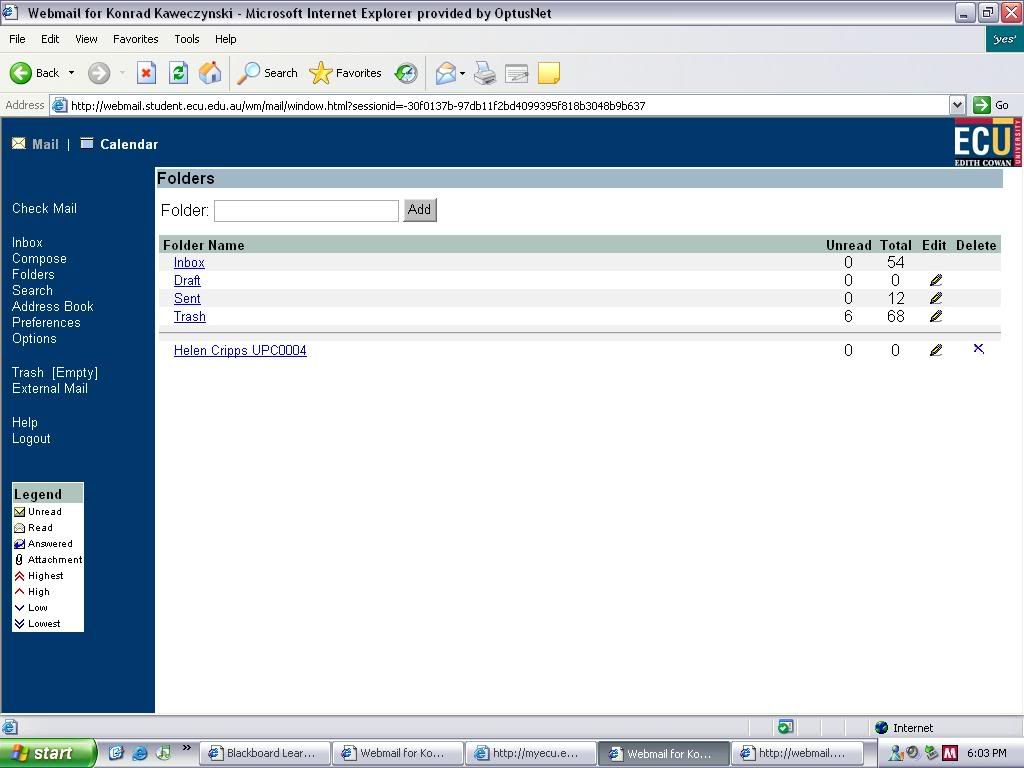Click the 6:03 PM system clock
The height and width of the screenshot is (768, 1024).
986,753
